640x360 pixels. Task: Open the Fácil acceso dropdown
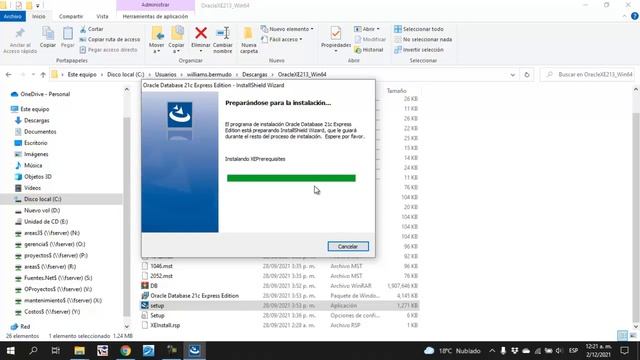pyautogui.click(x=282, y=40)
